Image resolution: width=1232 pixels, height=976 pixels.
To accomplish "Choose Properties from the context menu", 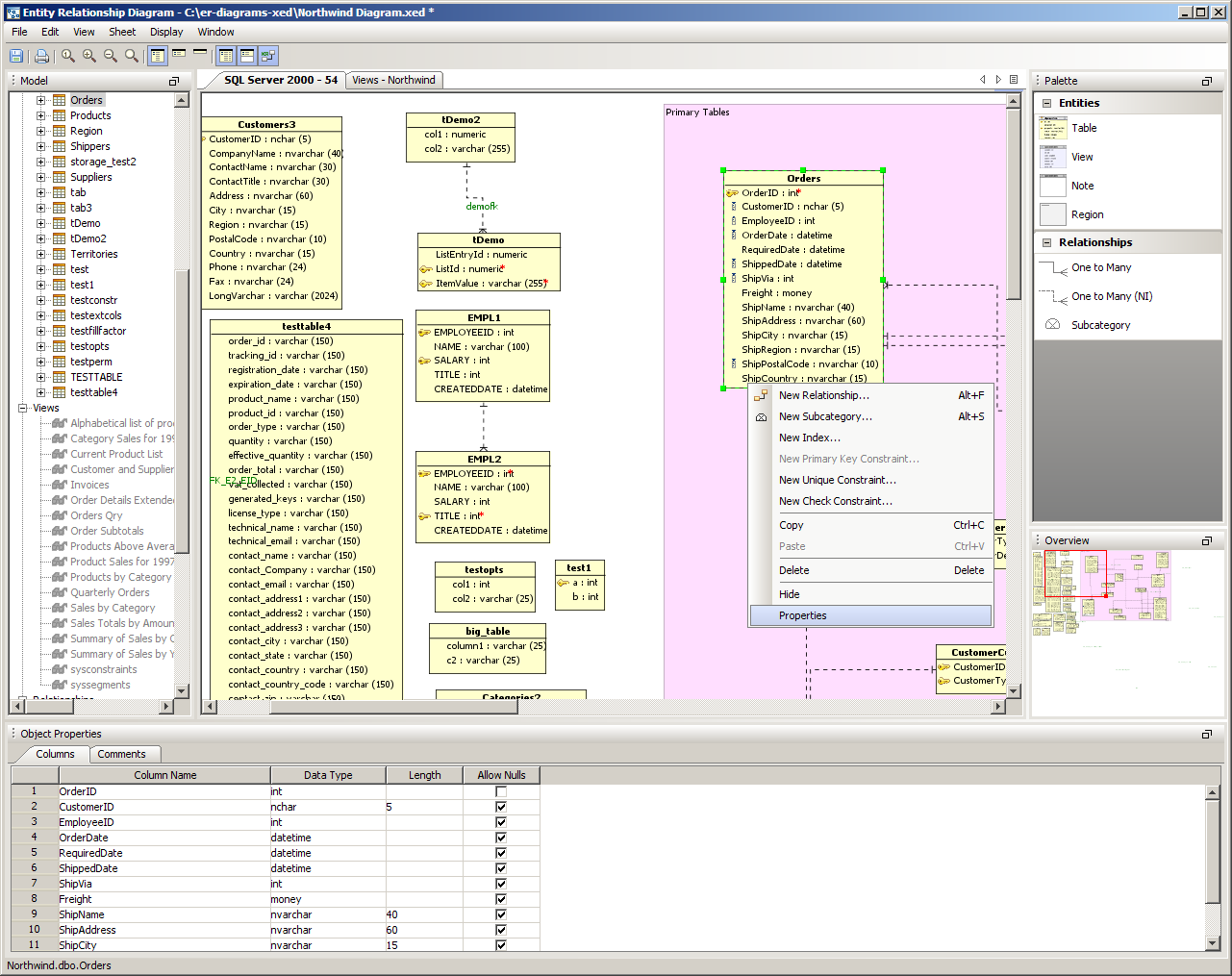I will (871, 615).
